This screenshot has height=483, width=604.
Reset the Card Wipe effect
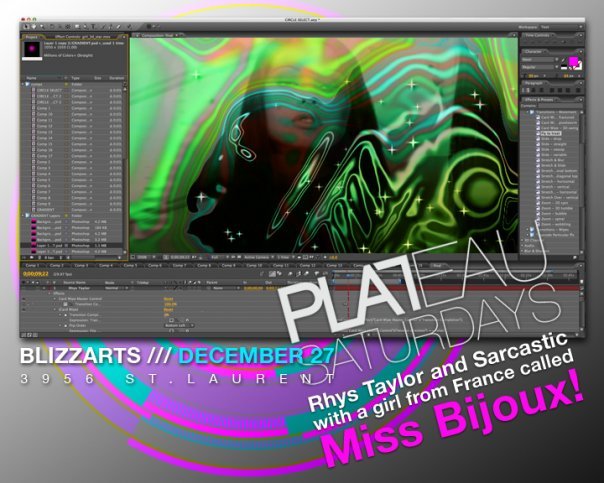[168, 309]
